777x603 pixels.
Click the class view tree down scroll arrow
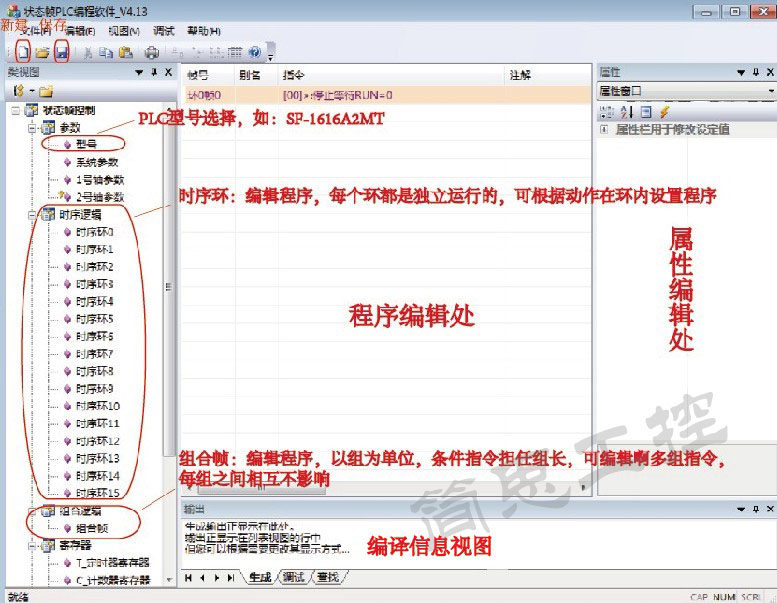[x=169, y=580]
